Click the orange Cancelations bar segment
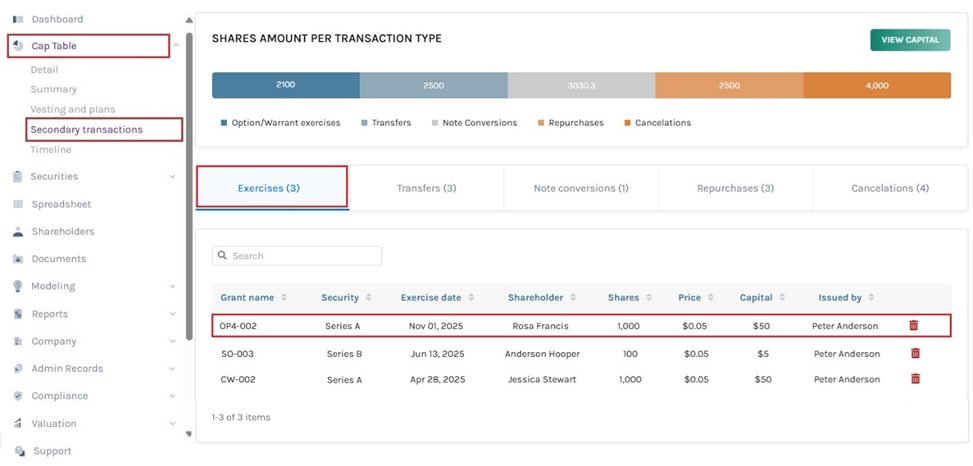The height and width of the screenshot is (466, 973). [x=876, y=85]
